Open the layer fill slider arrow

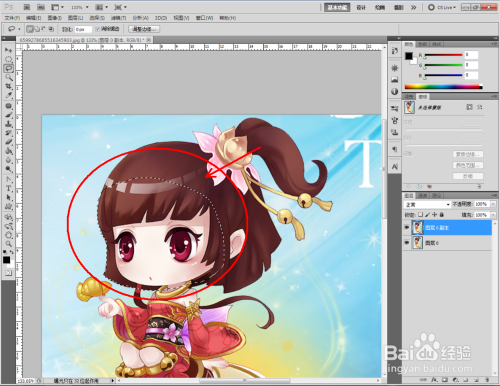[493, 215]
